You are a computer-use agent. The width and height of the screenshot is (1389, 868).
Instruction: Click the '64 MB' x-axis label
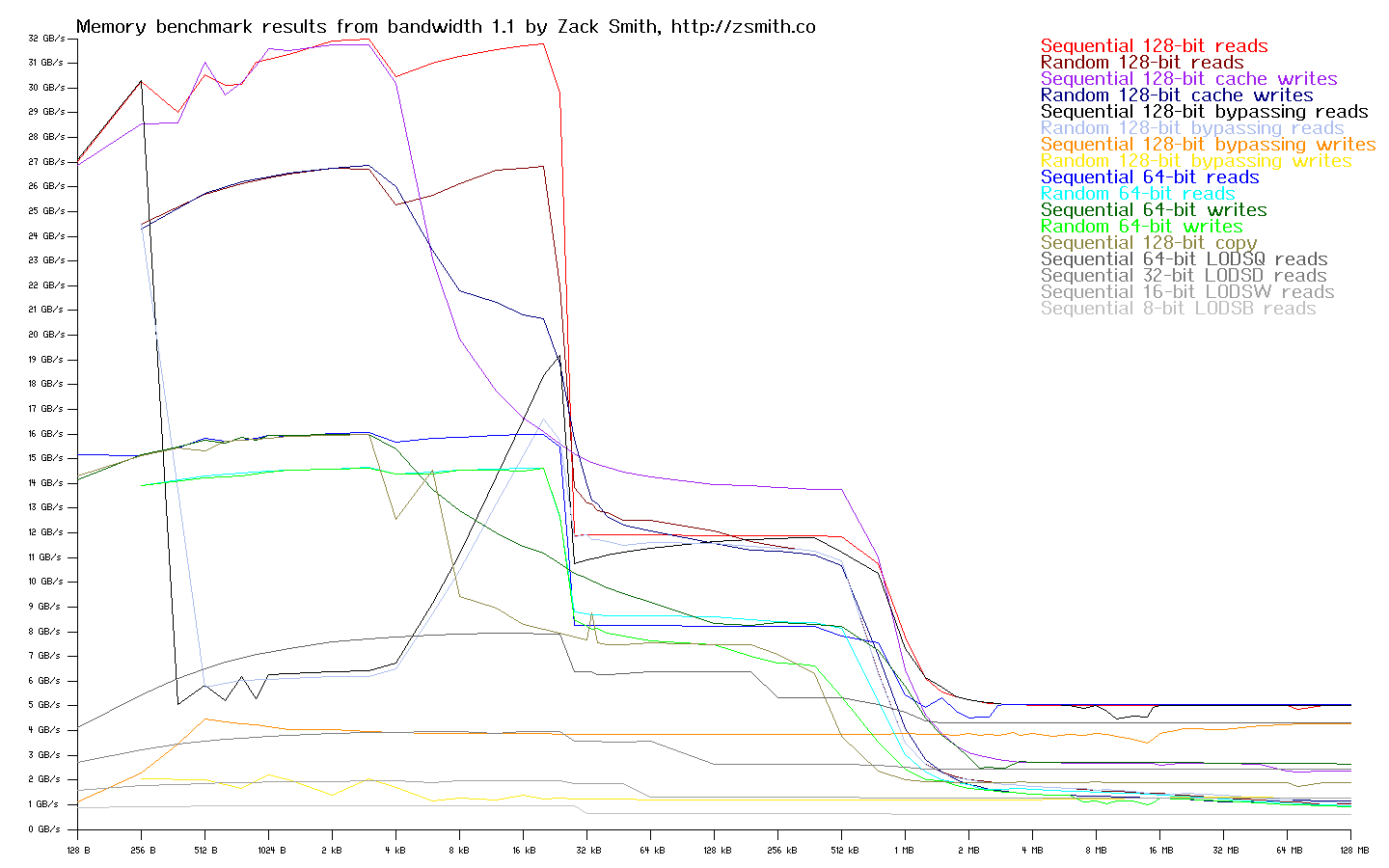(1289, 851)
